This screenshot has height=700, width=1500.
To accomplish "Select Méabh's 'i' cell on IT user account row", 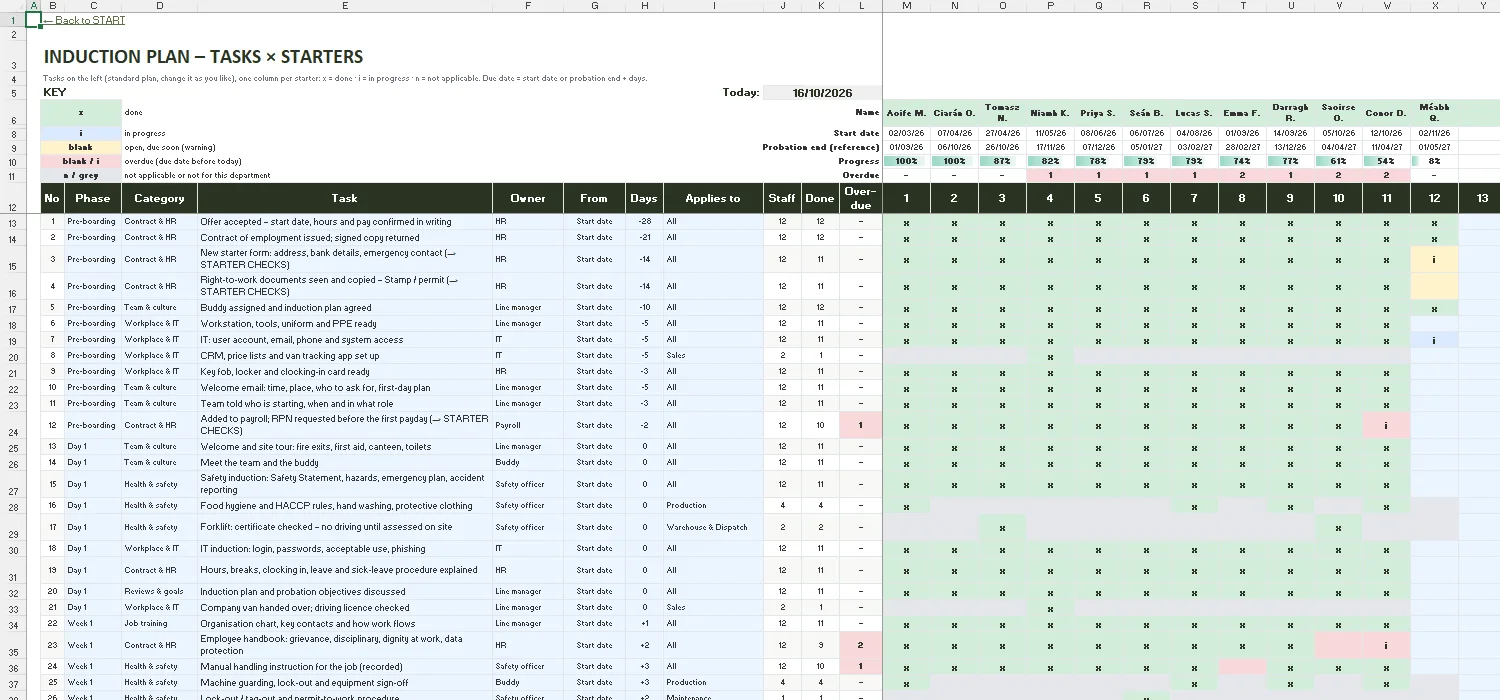I will coord(1434,340).
